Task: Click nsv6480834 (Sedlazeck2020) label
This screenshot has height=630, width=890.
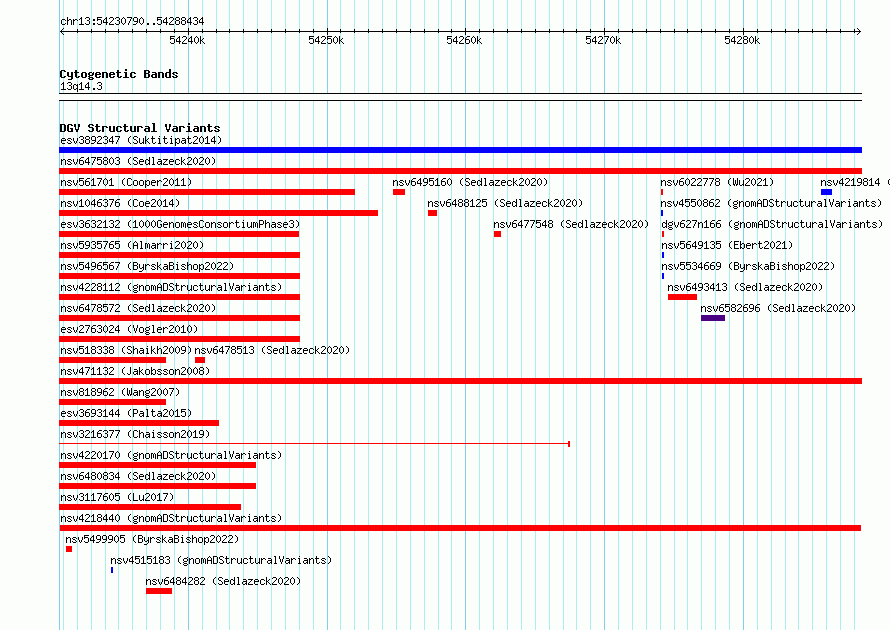Action: coord(138,476)
